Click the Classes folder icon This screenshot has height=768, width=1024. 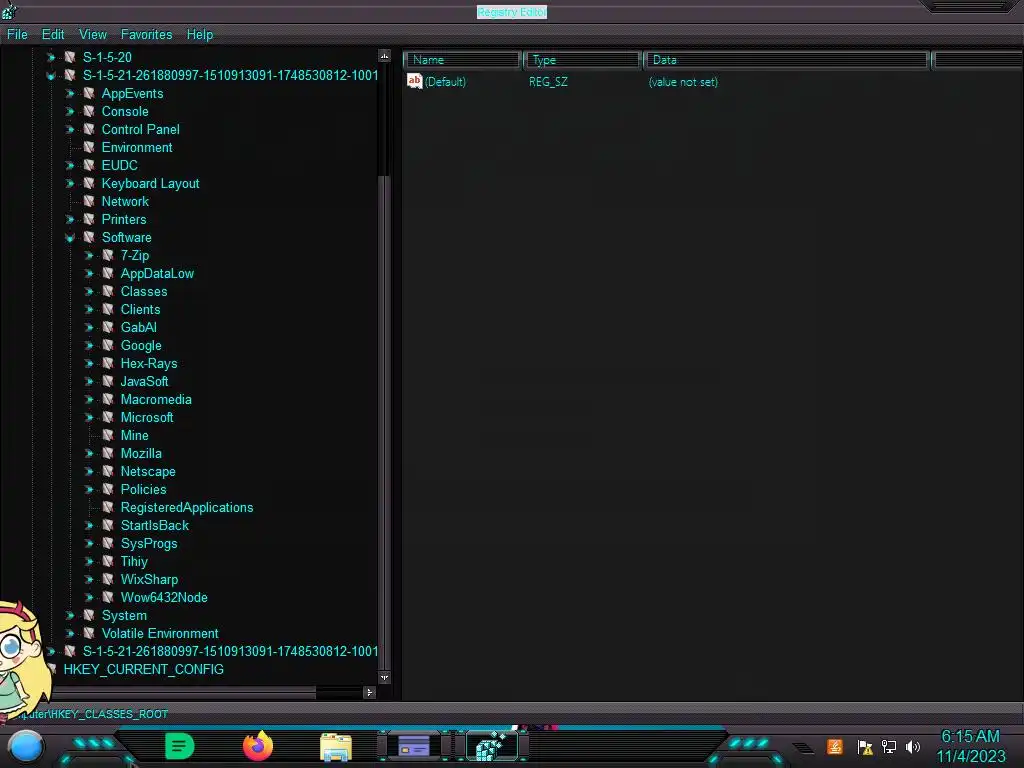108,291
